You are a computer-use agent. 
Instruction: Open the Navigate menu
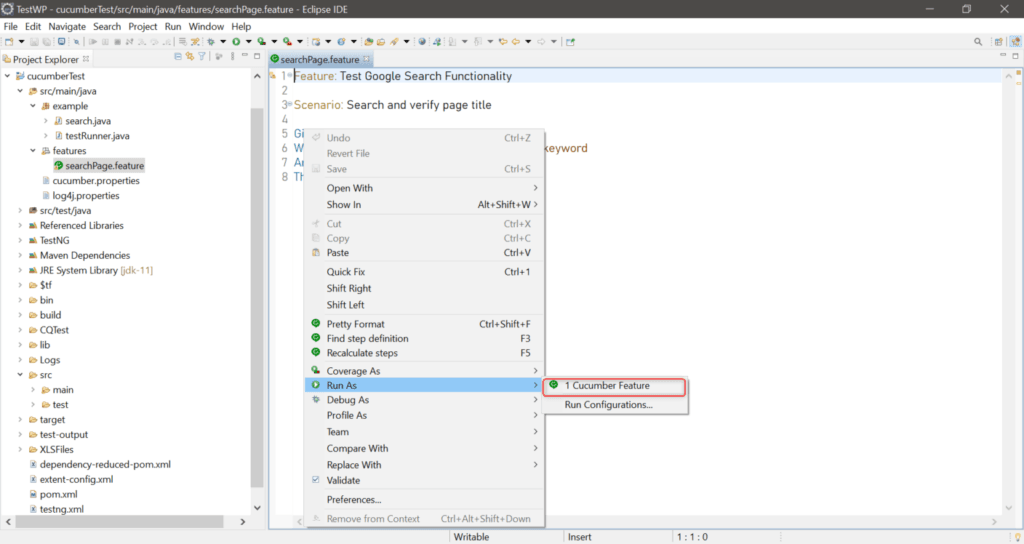[67, 26]
